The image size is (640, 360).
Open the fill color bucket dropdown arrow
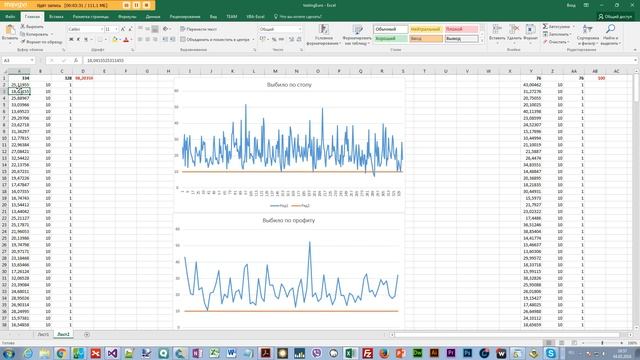coord(120,40)
